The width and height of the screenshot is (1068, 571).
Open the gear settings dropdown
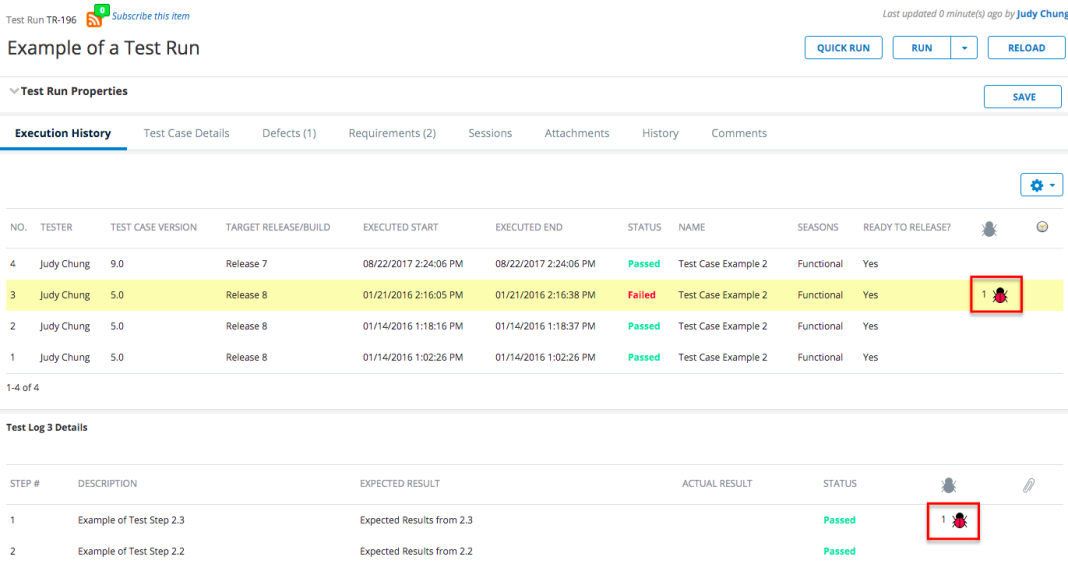click(1041, 185)
